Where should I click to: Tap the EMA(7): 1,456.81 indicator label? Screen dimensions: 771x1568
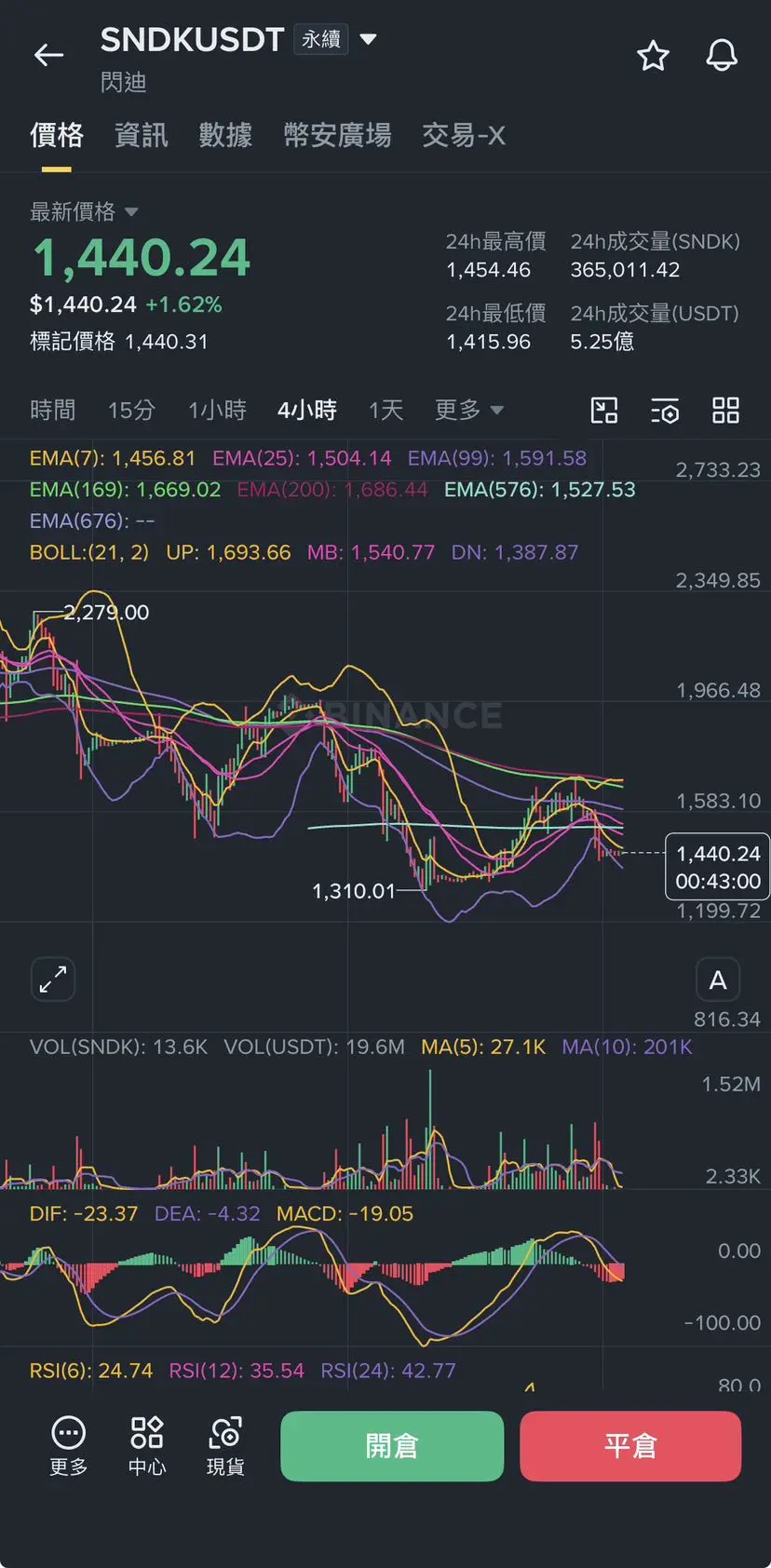pos(113,458)
